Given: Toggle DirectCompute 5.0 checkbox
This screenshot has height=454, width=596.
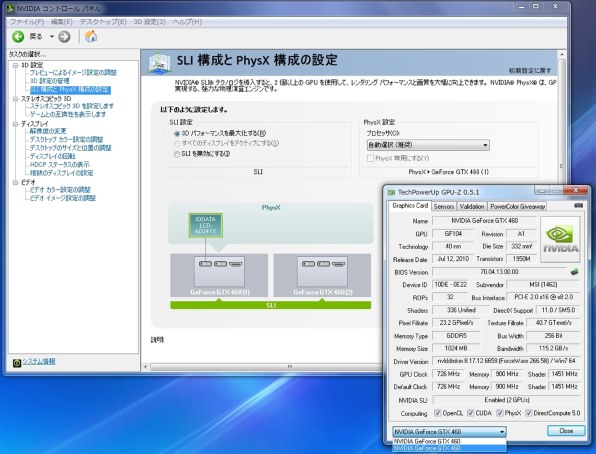Looking at the screenshot, I should tap(528, 413).
